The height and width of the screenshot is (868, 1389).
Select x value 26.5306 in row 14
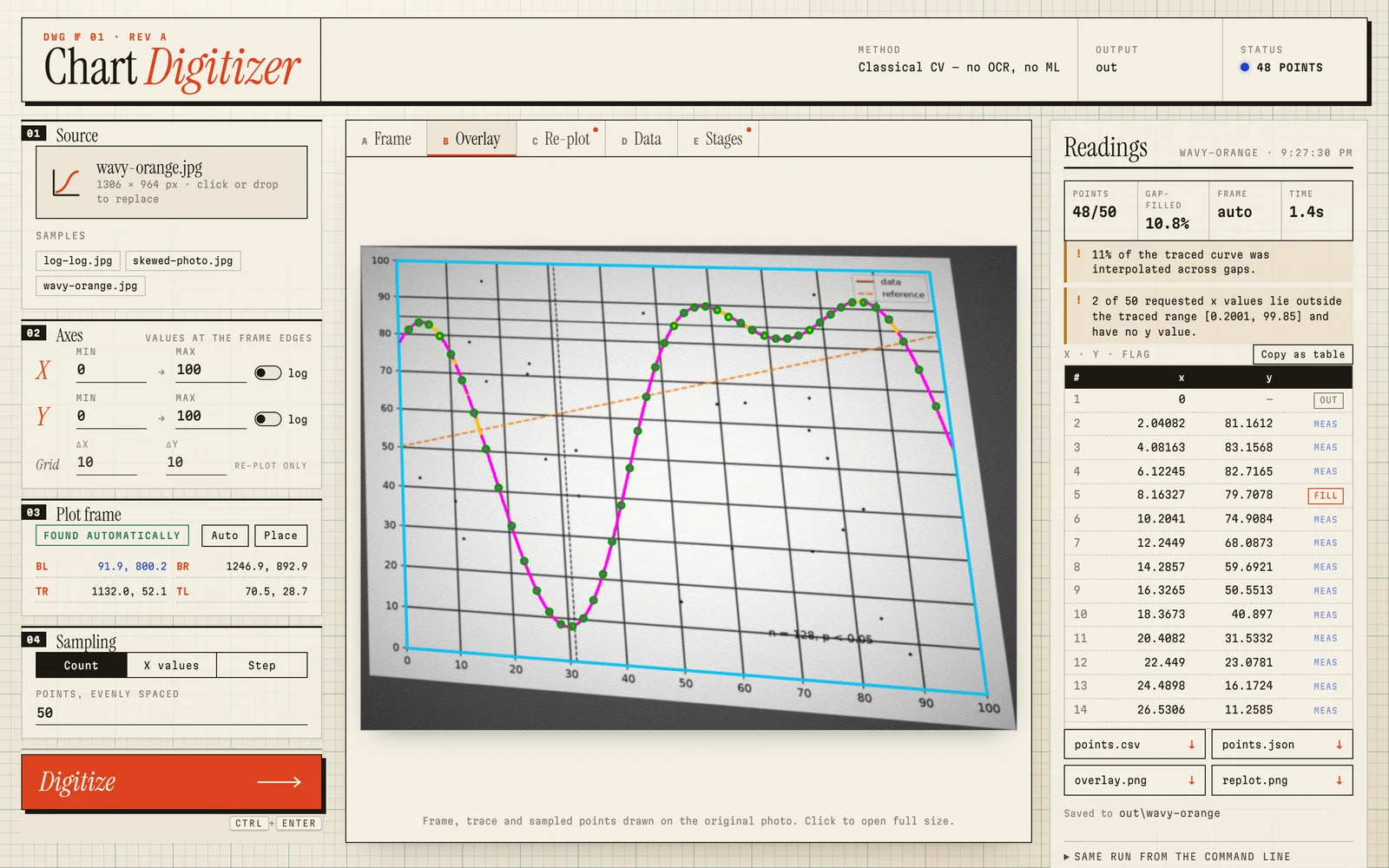pos(1161,710)
